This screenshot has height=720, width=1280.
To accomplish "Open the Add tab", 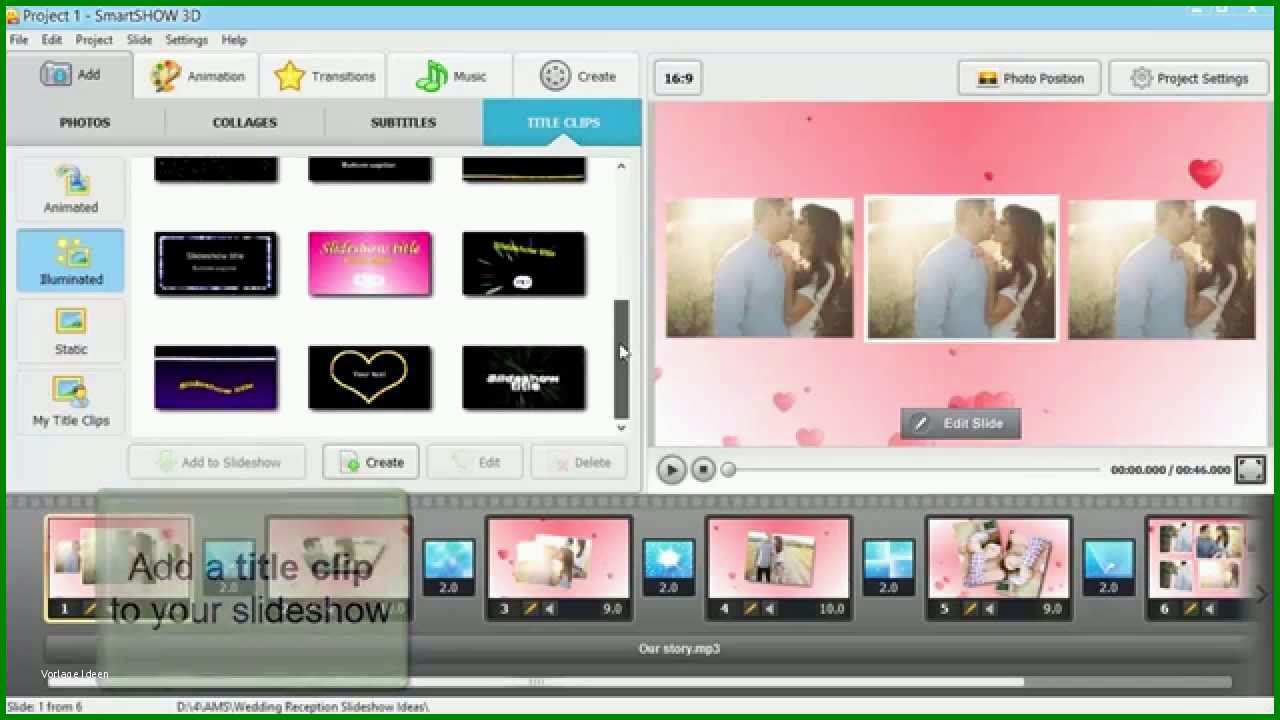I will (x=70, y=75).
